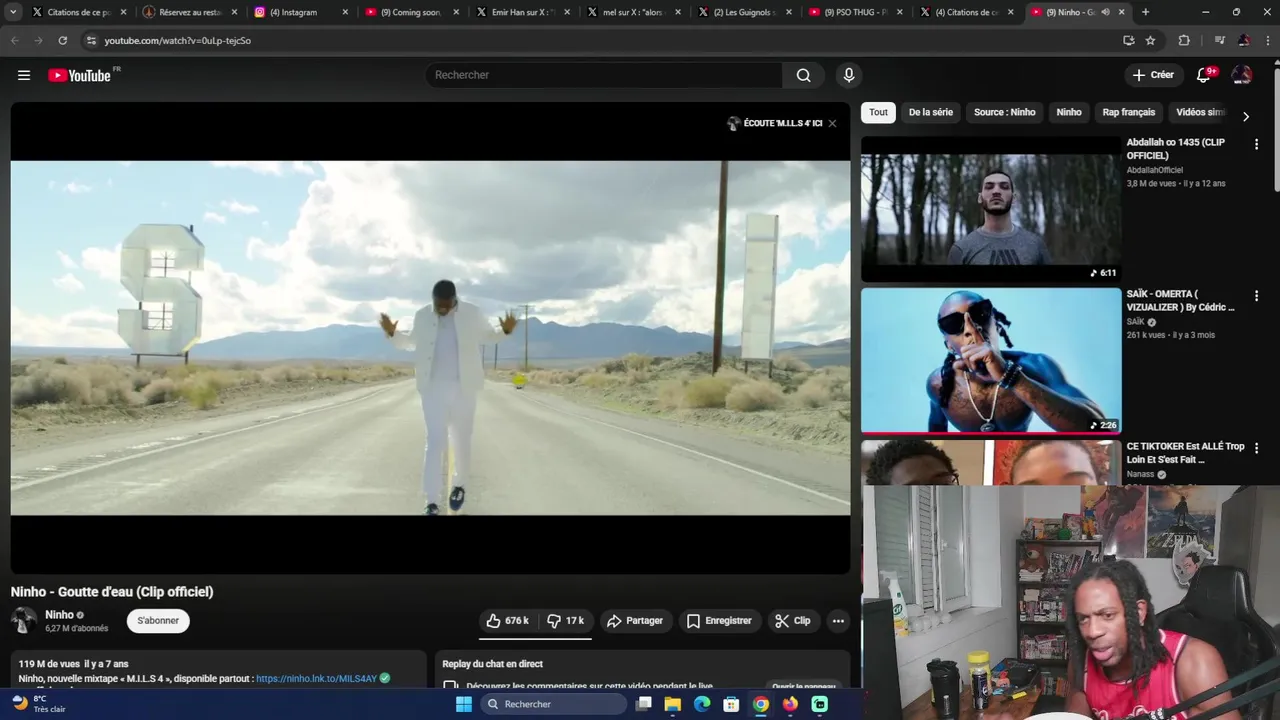Open Chrome media controls icon

[1219, 40]
